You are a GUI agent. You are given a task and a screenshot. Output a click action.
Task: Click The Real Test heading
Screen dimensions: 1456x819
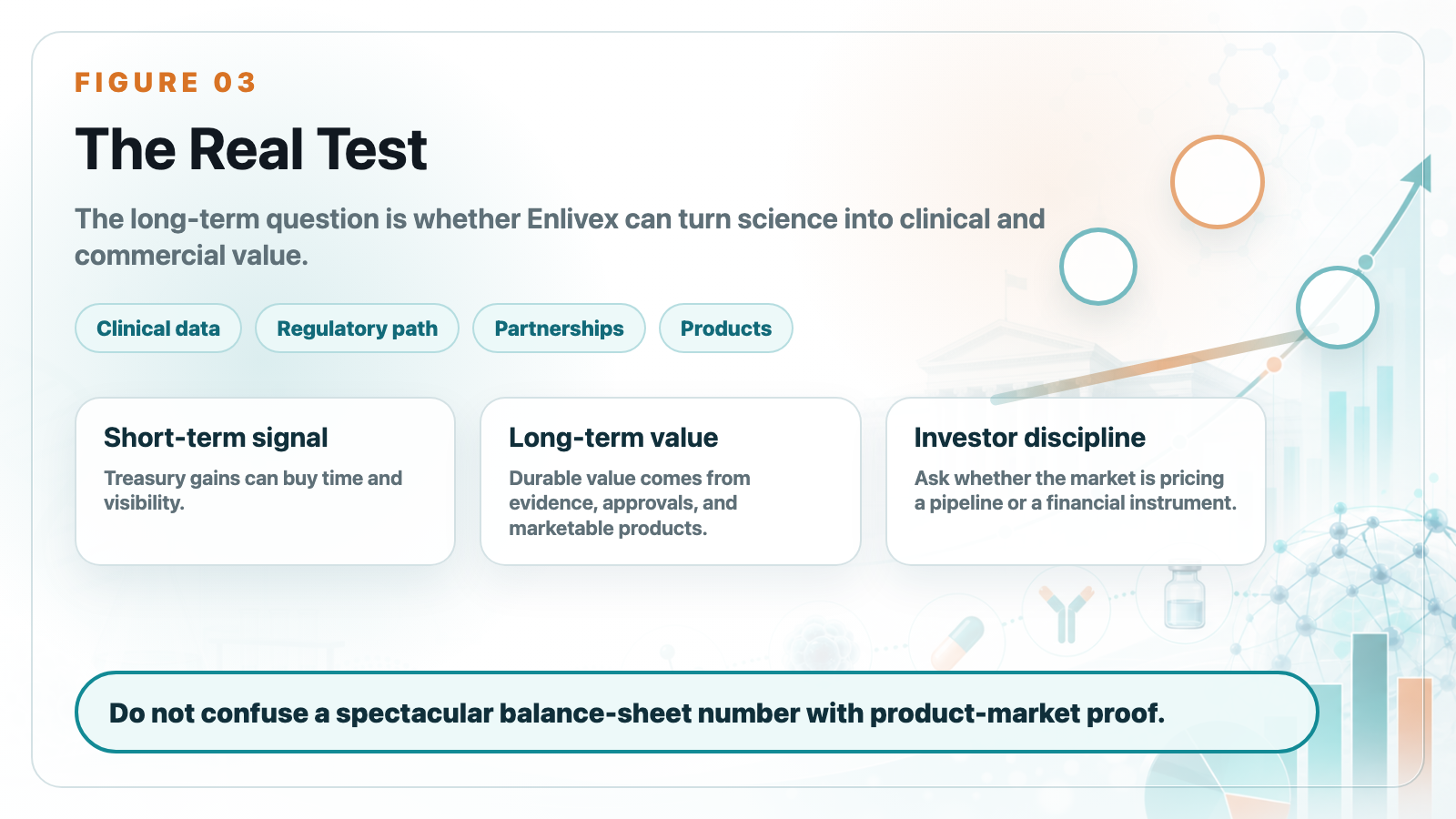coord(251,149)
